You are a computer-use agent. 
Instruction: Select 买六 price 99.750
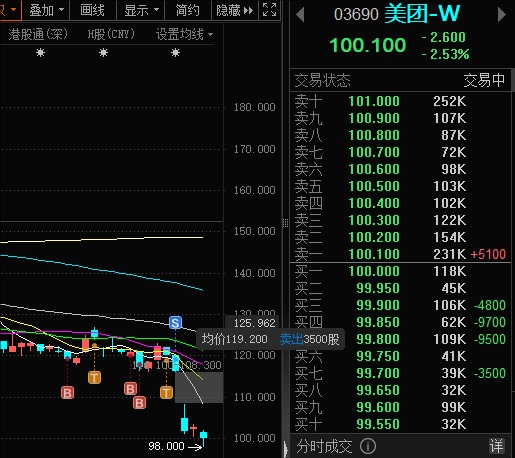378,356
